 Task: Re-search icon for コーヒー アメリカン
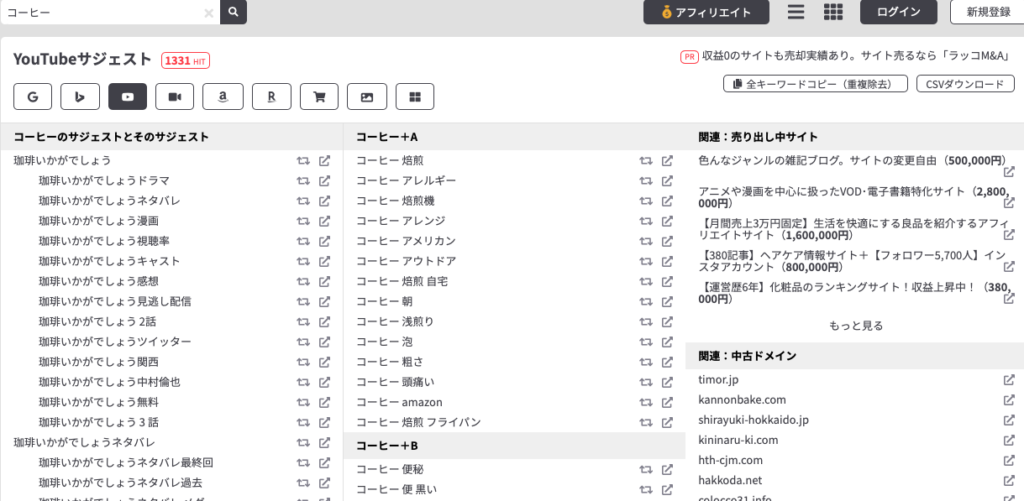(646, 241)
